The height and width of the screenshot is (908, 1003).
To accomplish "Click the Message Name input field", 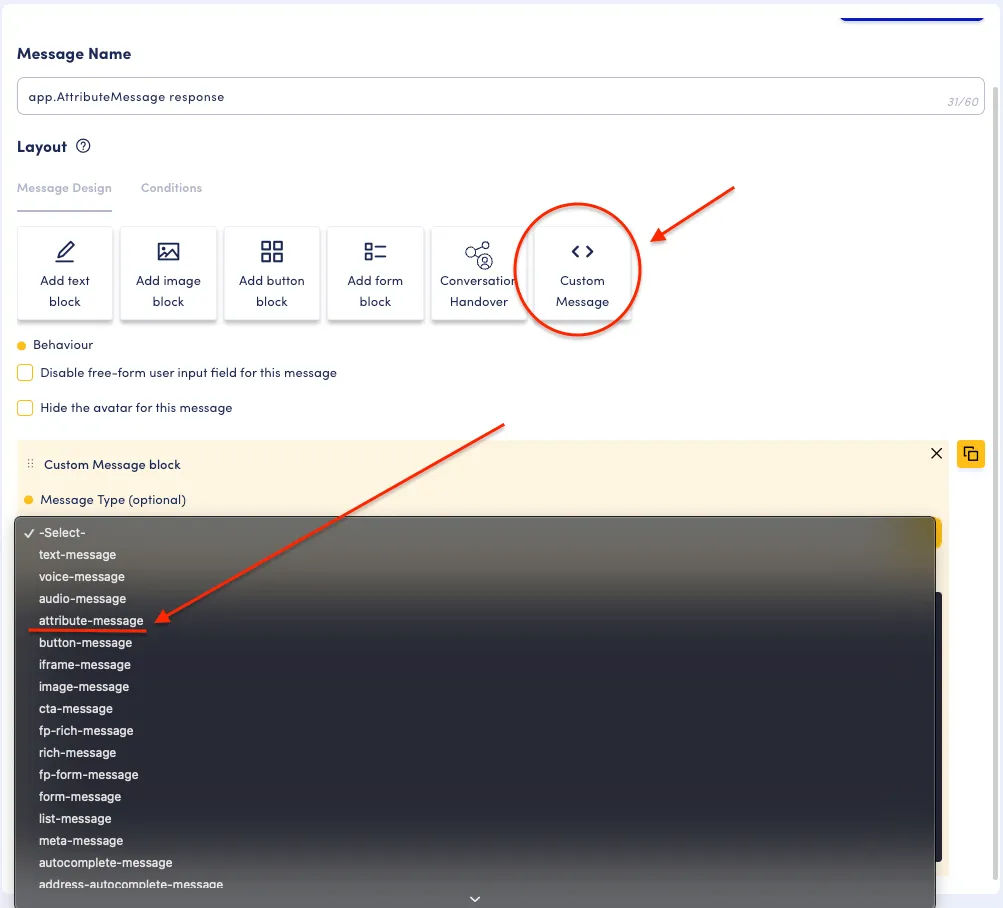I will click(x=500, y=96).
